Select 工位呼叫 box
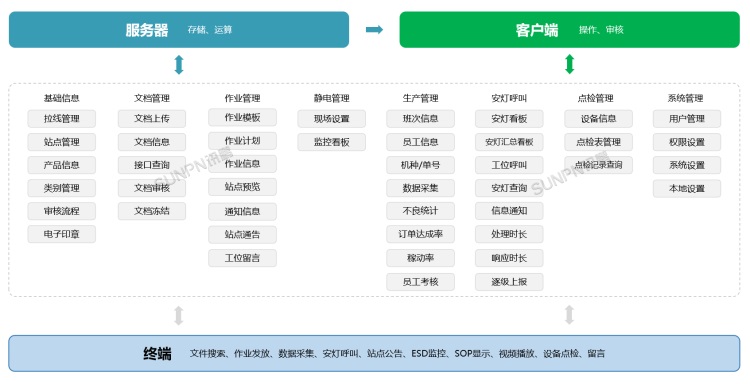Viewport: 750px width, 384px height. click(509, 165)
